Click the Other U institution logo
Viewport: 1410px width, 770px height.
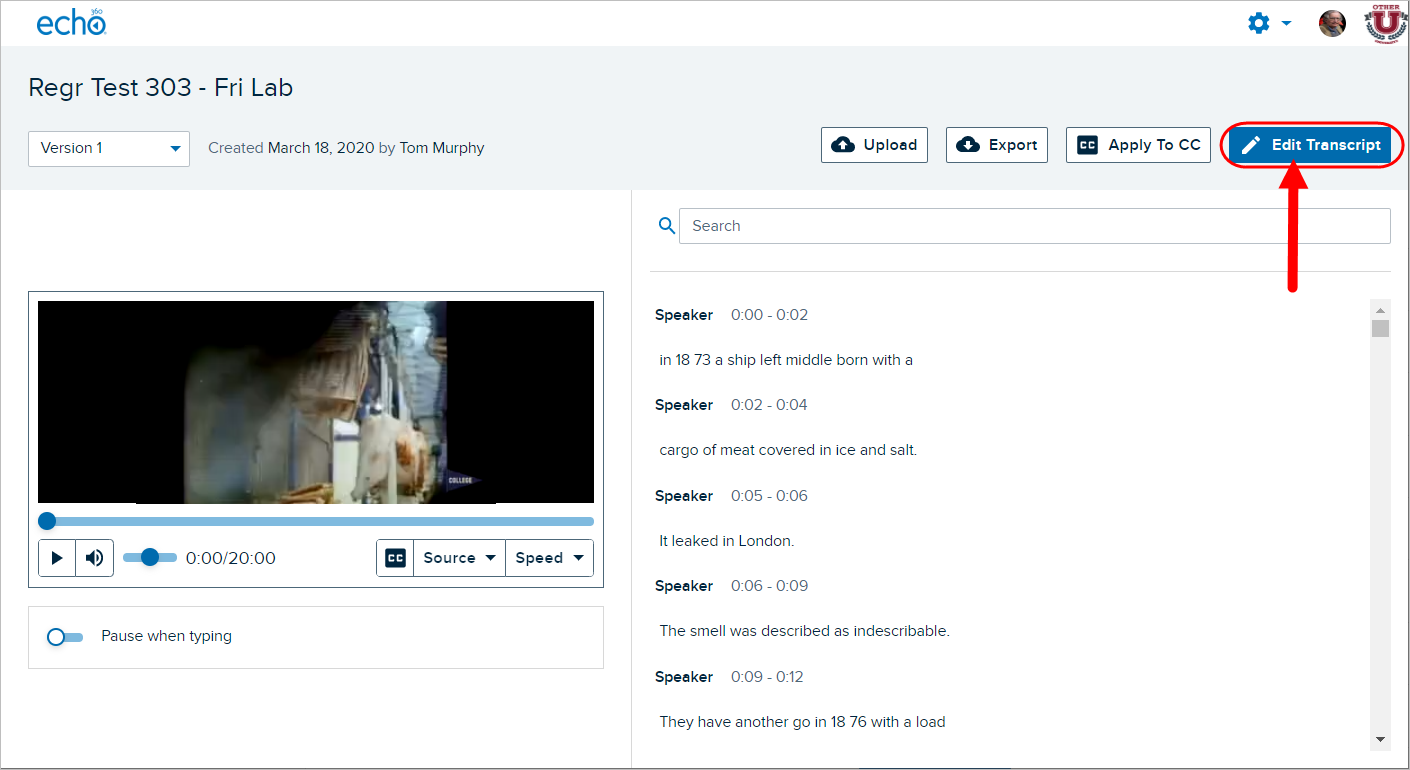coord(1386,22)
